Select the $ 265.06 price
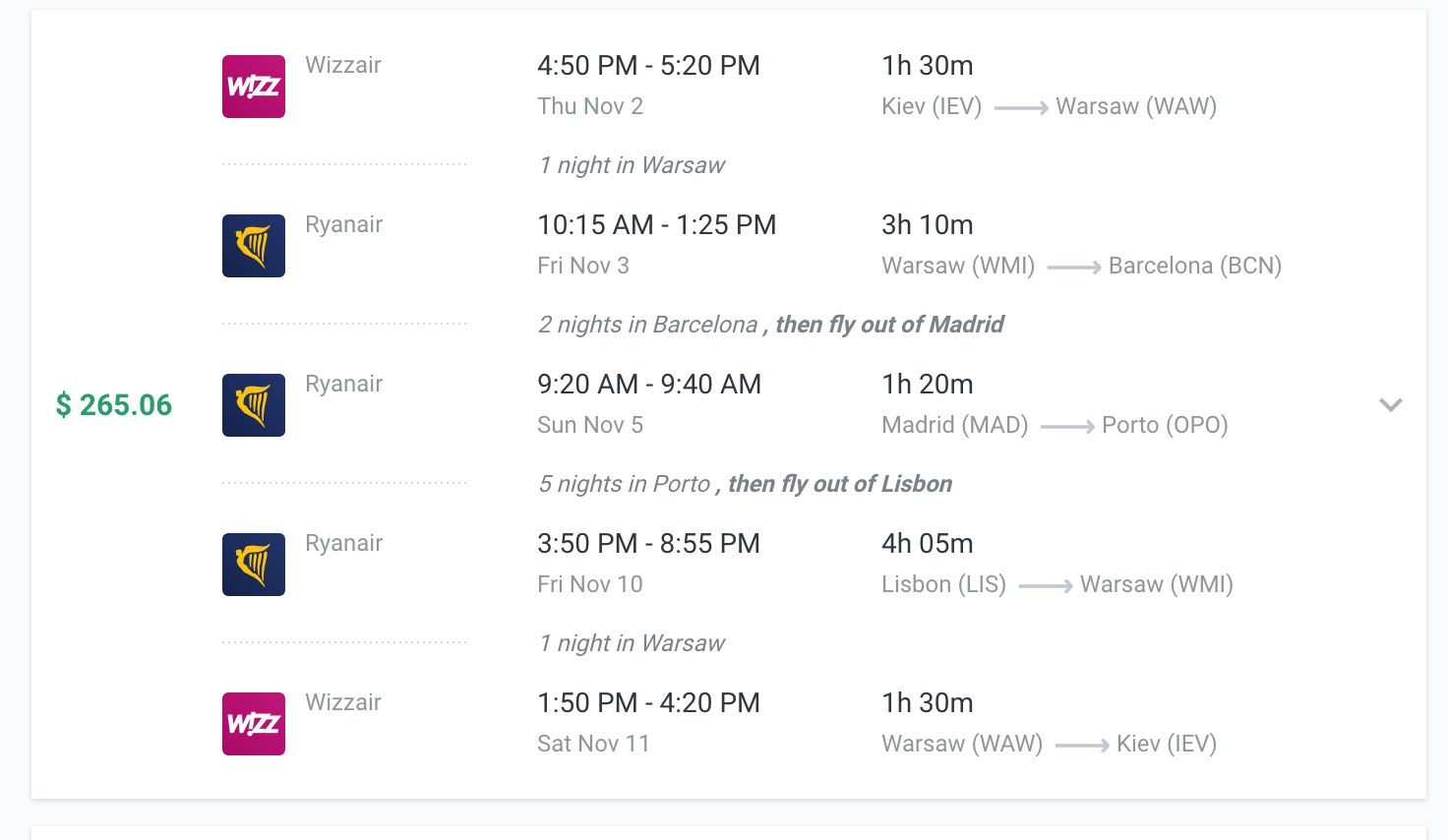The width and height of the screenshot is (1448, 840). [114, 405]
